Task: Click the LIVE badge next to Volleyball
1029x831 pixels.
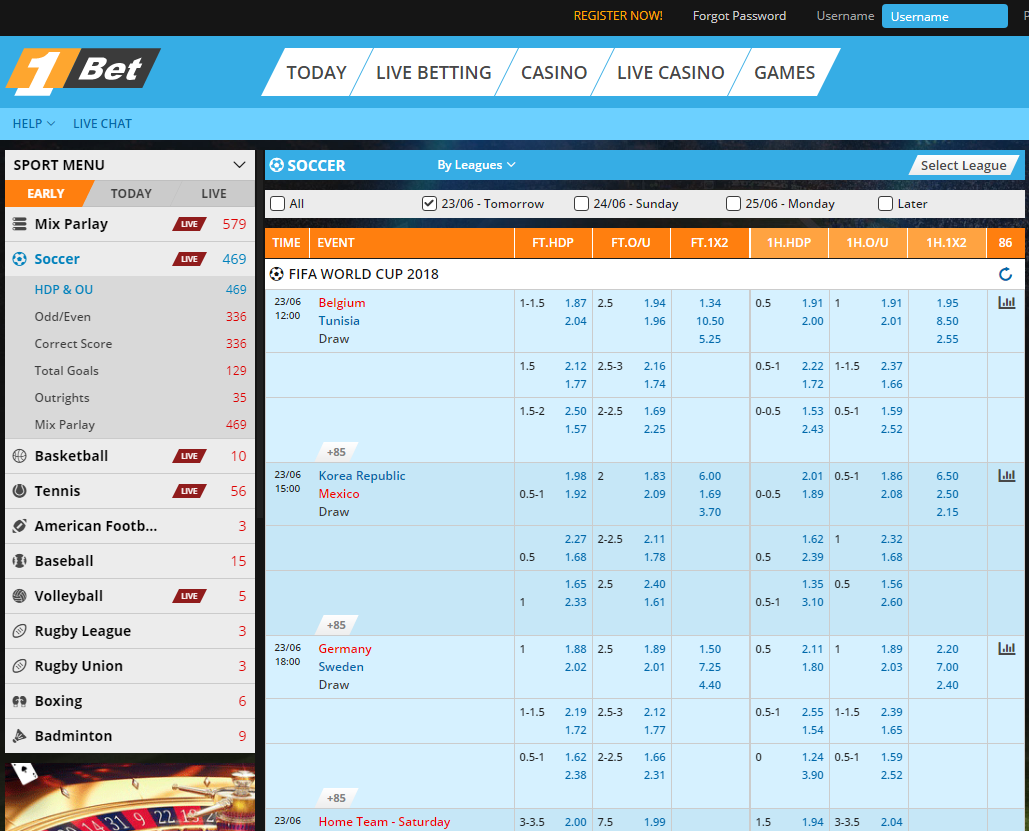Action: tap(190, 595)
